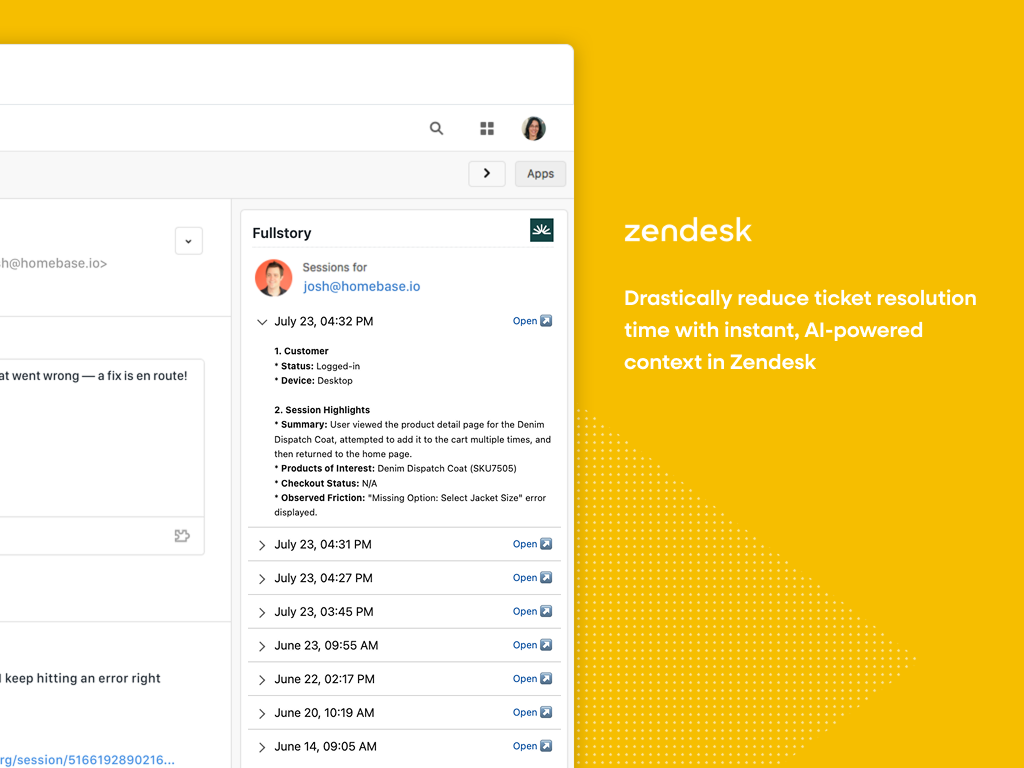Click the puzzle piece icon in reply box
Viewport: 1024px width, 768px height.
pyautogui.click(x=182, y=536)
